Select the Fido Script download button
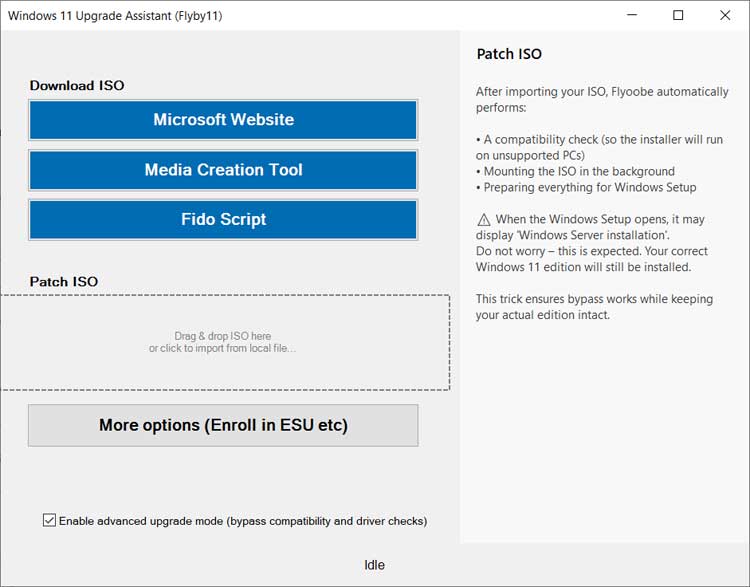The width and height of the screenshot is (750, 587). pyautogui.click(x=223, y=220)
